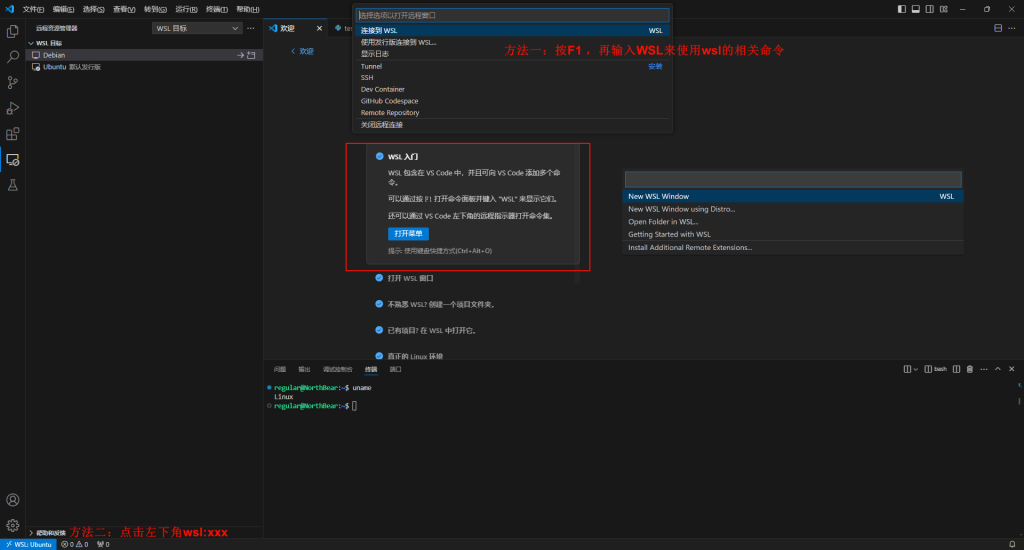Collapse the 'WSL 目标' tree section
Image resolution: width=1024 pixels, height=550 pixels.
(31, 43)
